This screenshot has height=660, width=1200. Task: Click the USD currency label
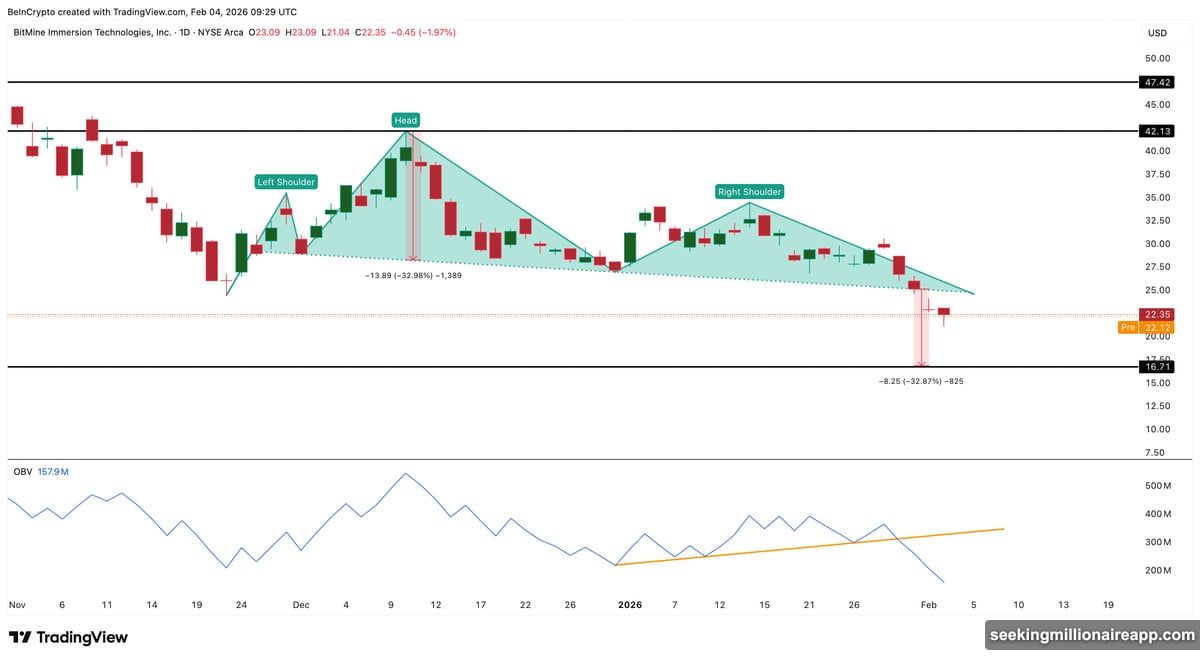1156,32
